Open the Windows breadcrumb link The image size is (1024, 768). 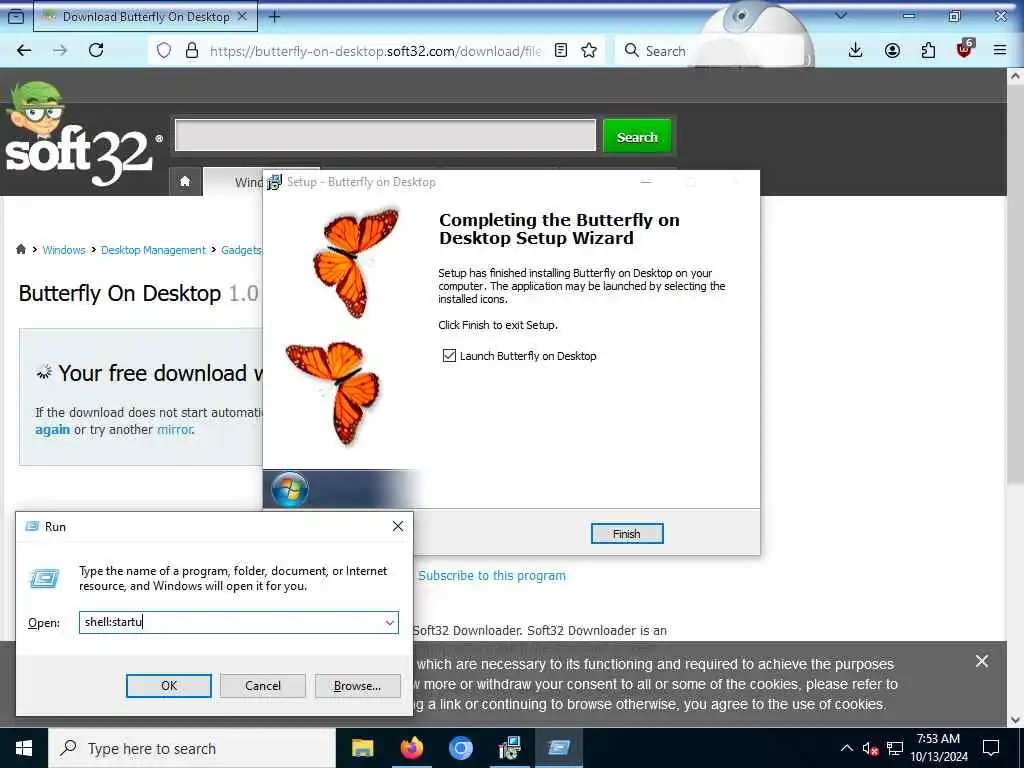(64, 250)
